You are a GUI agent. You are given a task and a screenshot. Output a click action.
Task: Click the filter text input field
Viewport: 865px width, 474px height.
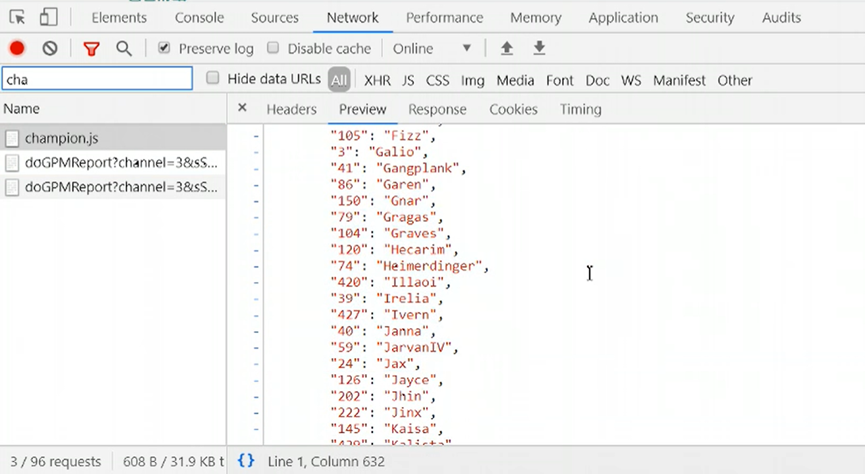point(97,79)
